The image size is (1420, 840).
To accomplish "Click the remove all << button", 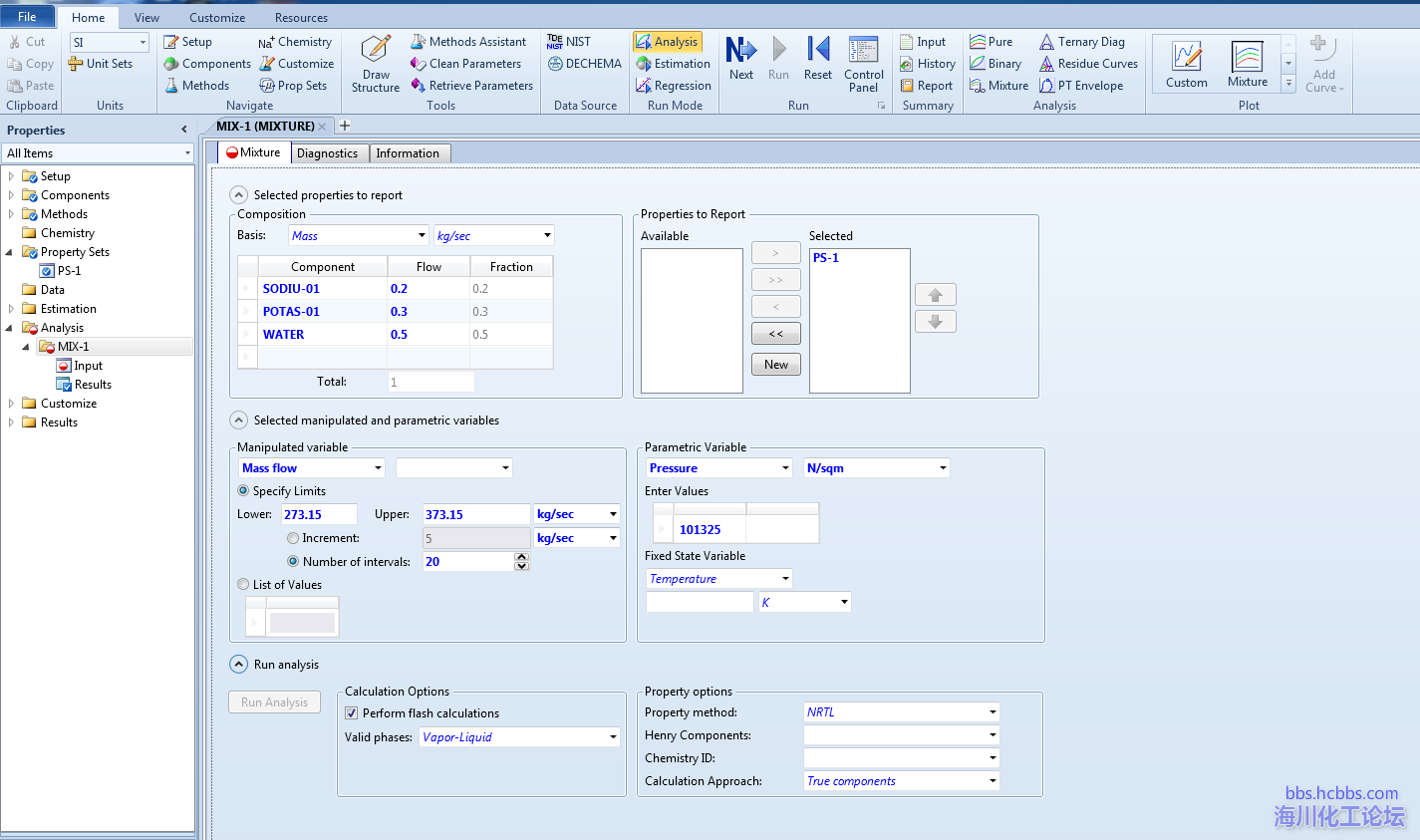I will [x=776, y=334].
